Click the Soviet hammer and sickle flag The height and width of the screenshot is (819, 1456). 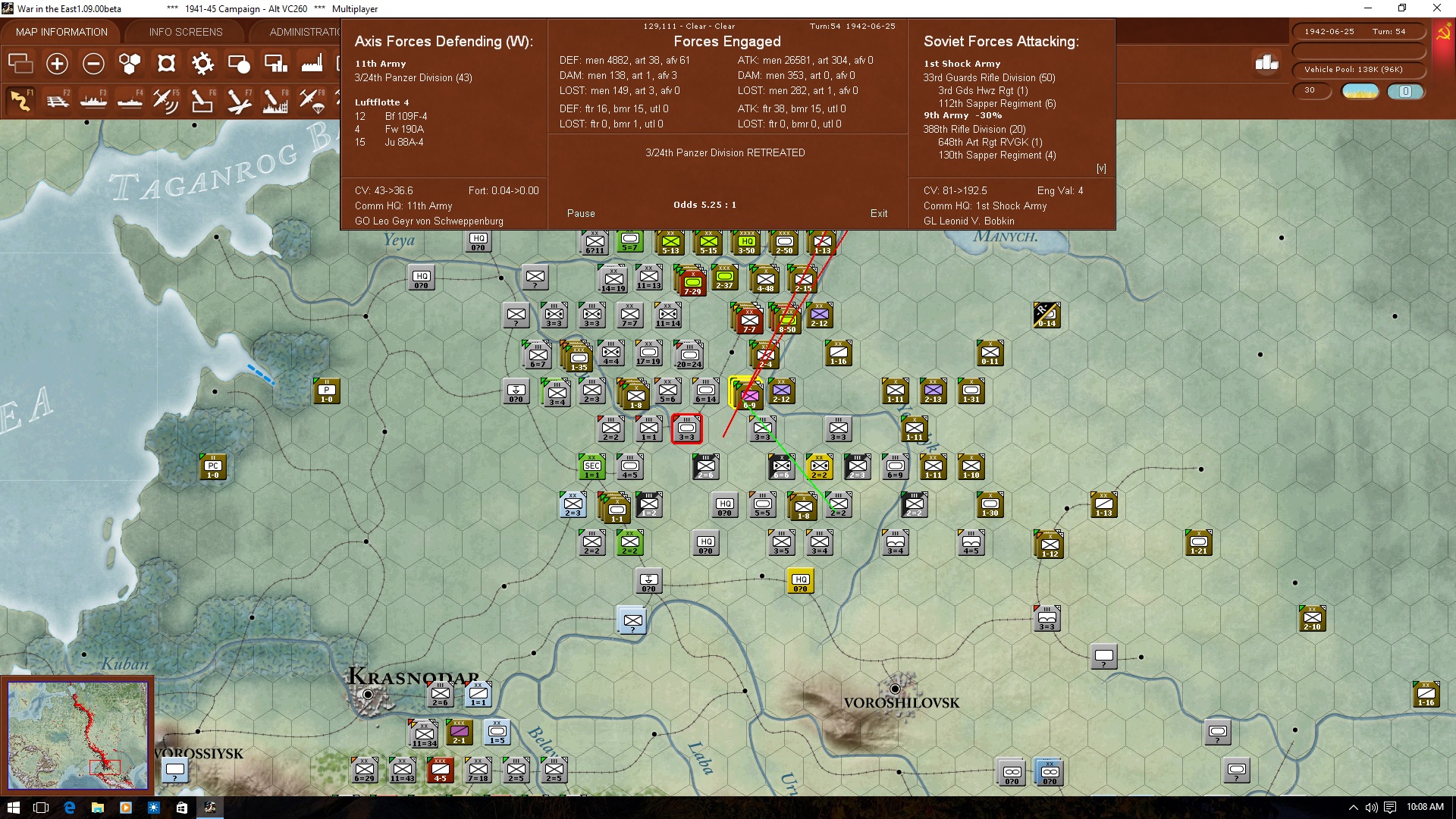tap(1443, 33)
